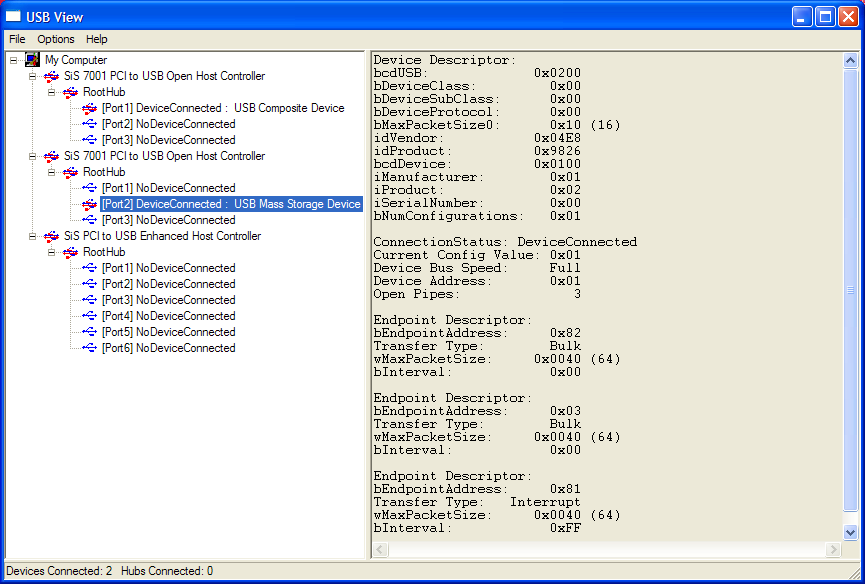Open the File menu
The width and height of the screenshot is (865, 584).
(16, 39)
